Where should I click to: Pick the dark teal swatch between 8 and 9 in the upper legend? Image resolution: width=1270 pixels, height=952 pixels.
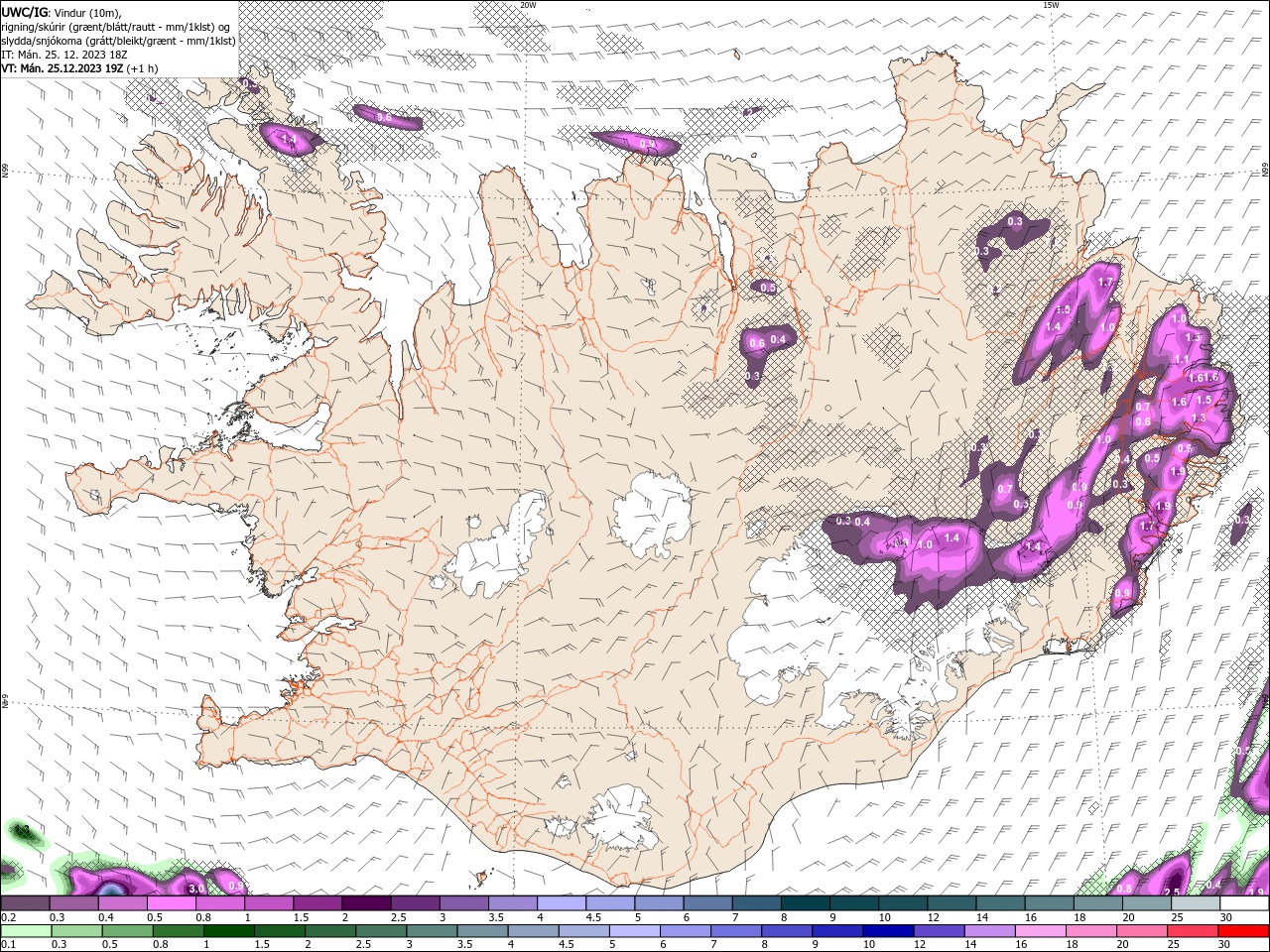806,904
